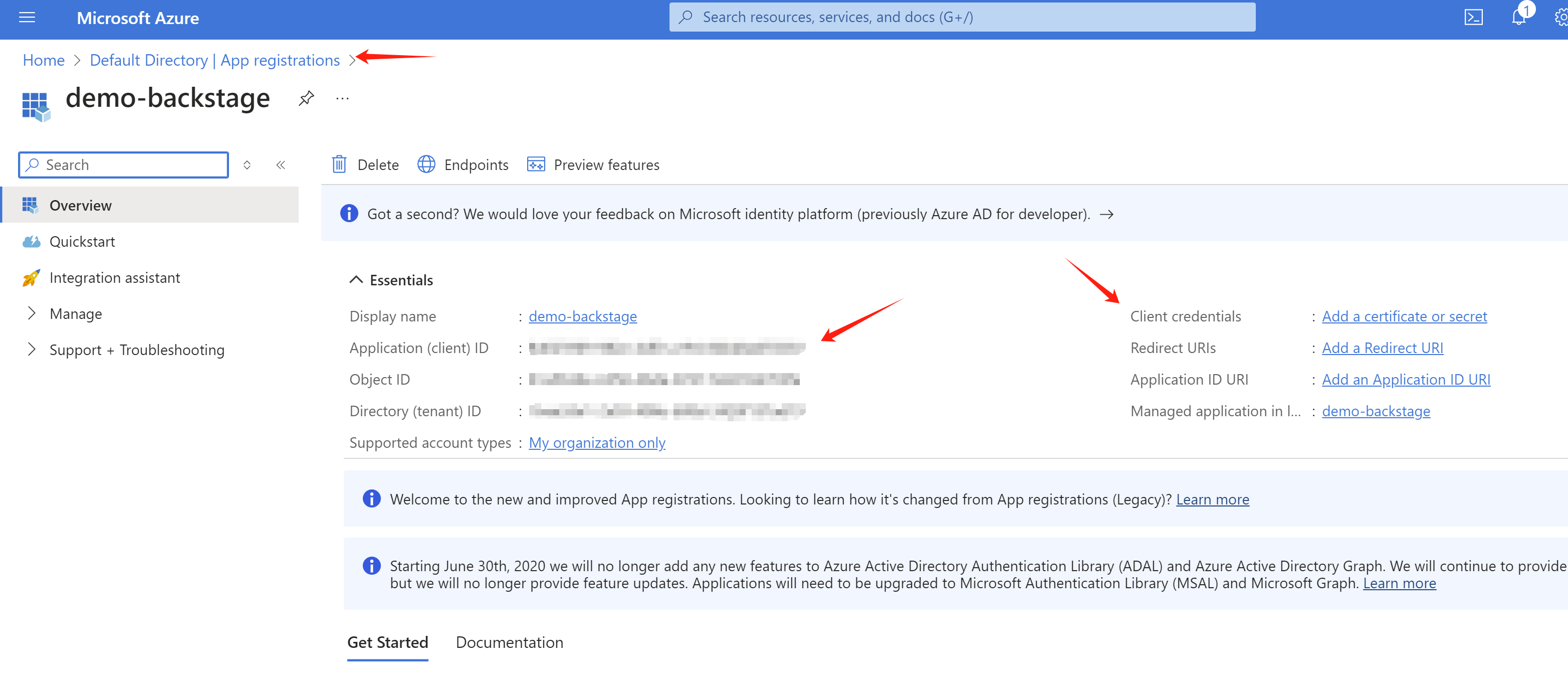This screenshot has width=1568, height=683.
Task: Focus the global Search resources box
Action: [962, 17]
